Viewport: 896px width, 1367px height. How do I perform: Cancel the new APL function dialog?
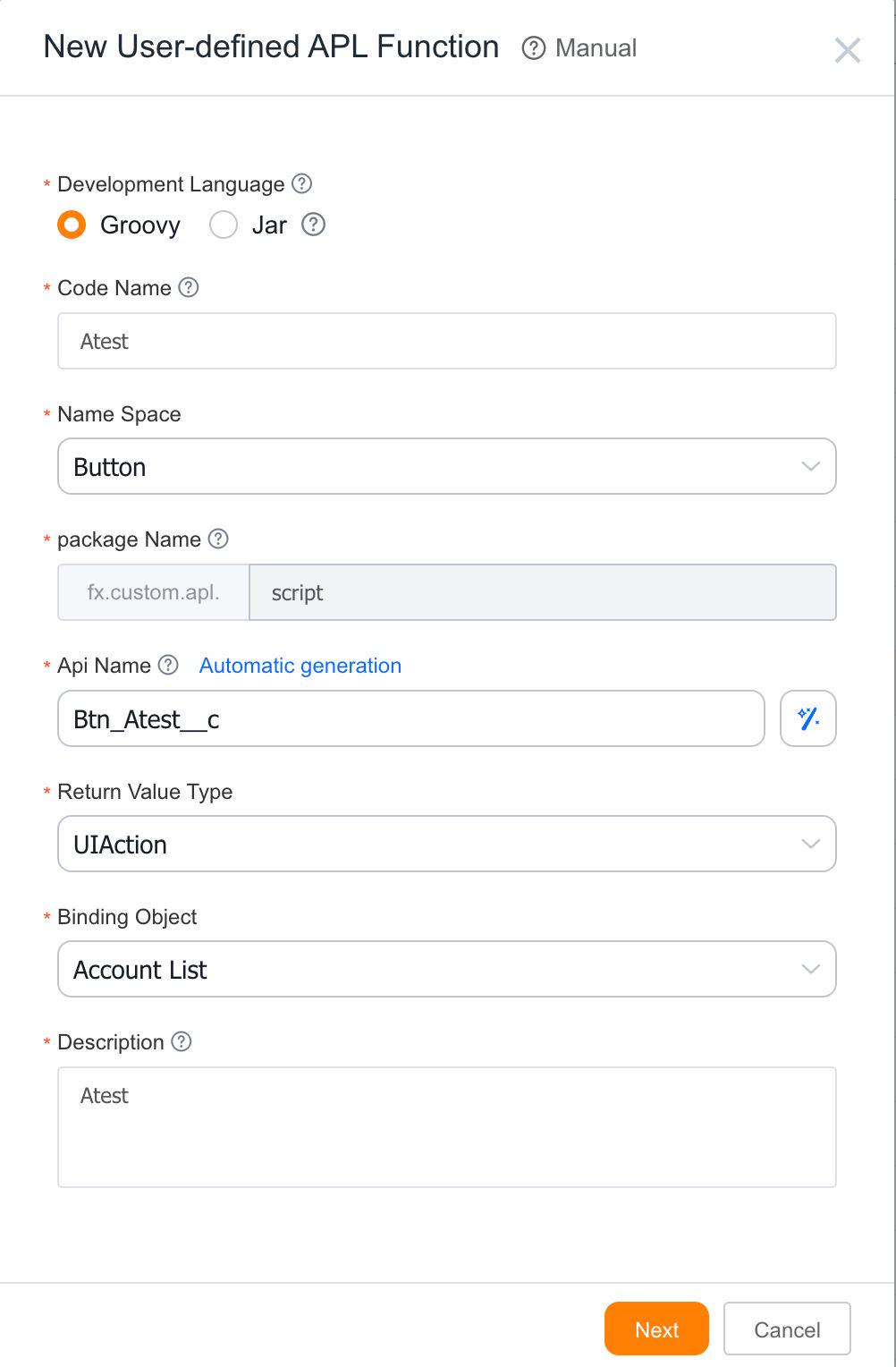(x=786, y=1329)
